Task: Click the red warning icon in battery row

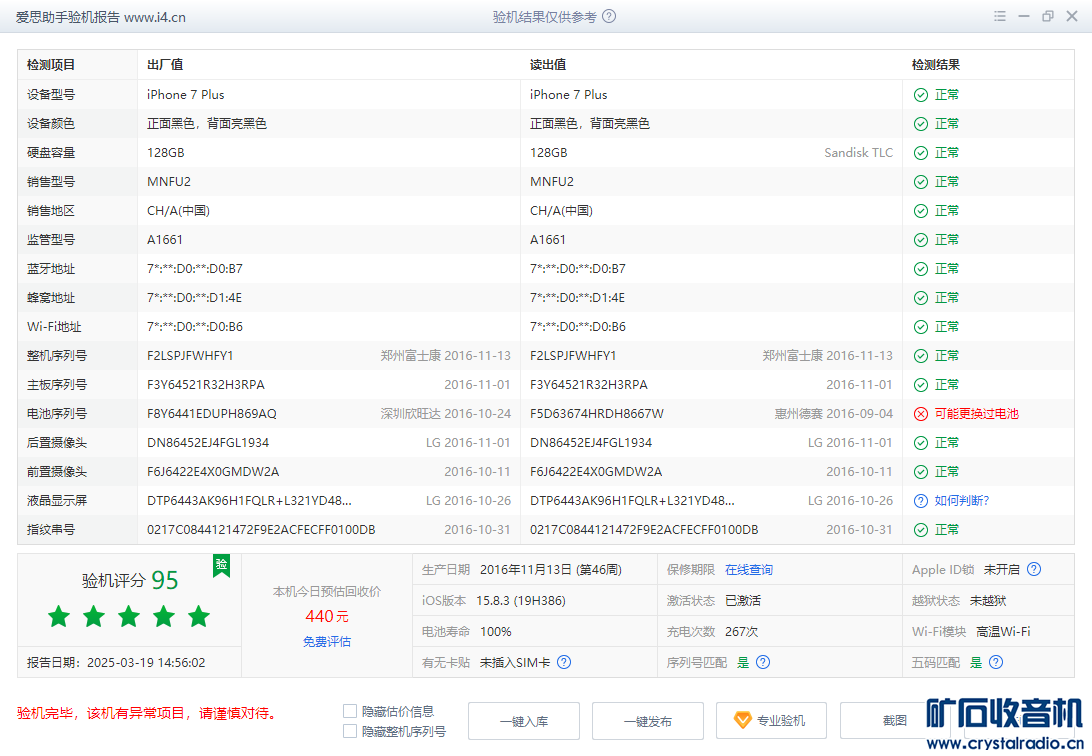Action: 920,414
